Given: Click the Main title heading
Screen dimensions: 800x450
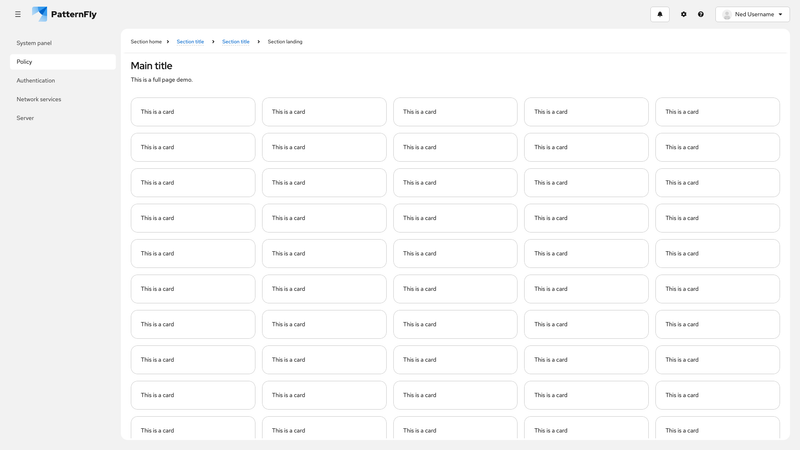Looking at the screenshot, I should 152,66.
